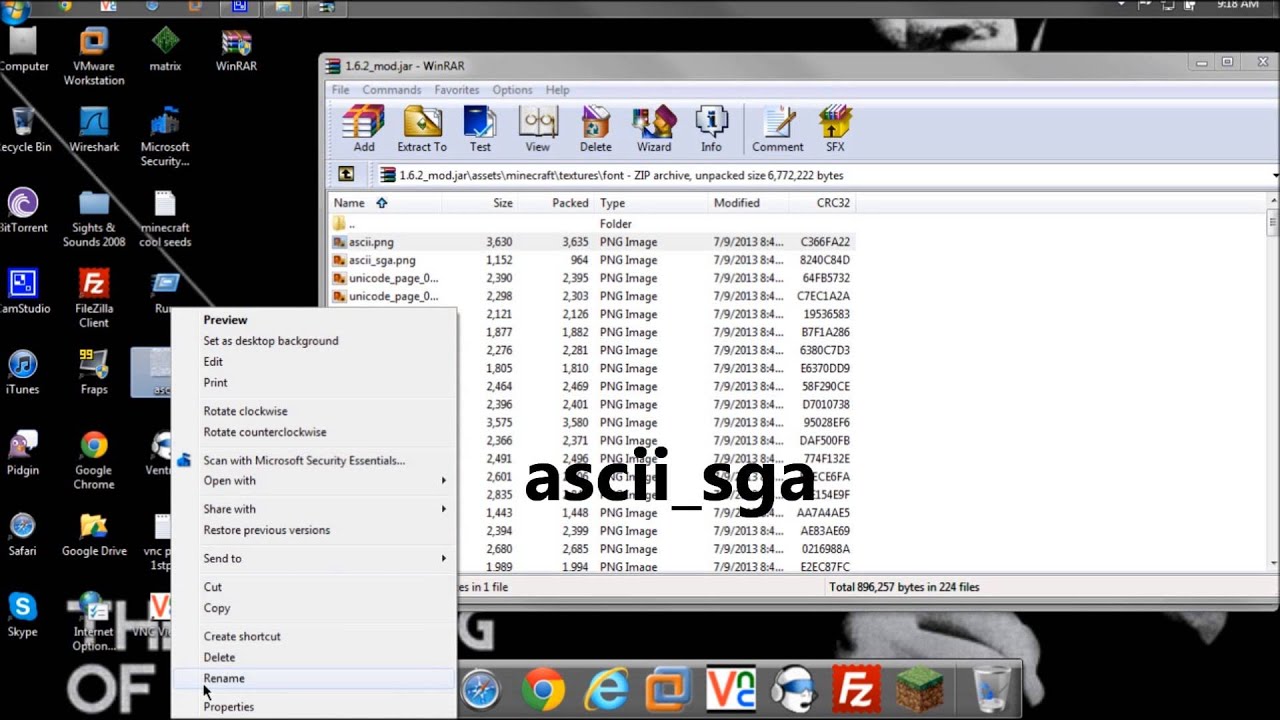Screen dimensions: 1280x720
Task: Open the File menu in WinRAR
Action: (340, 90)
